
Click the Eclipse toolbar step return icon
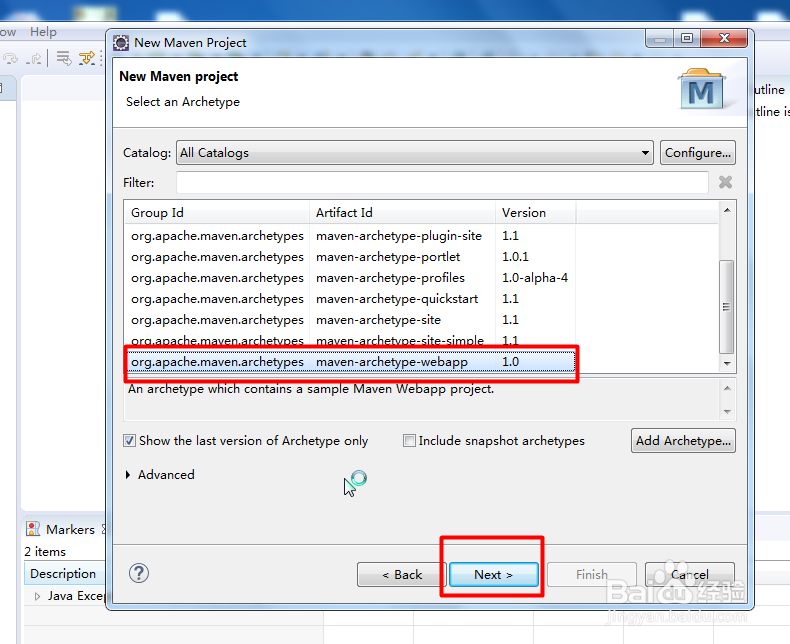coord(34,59)
